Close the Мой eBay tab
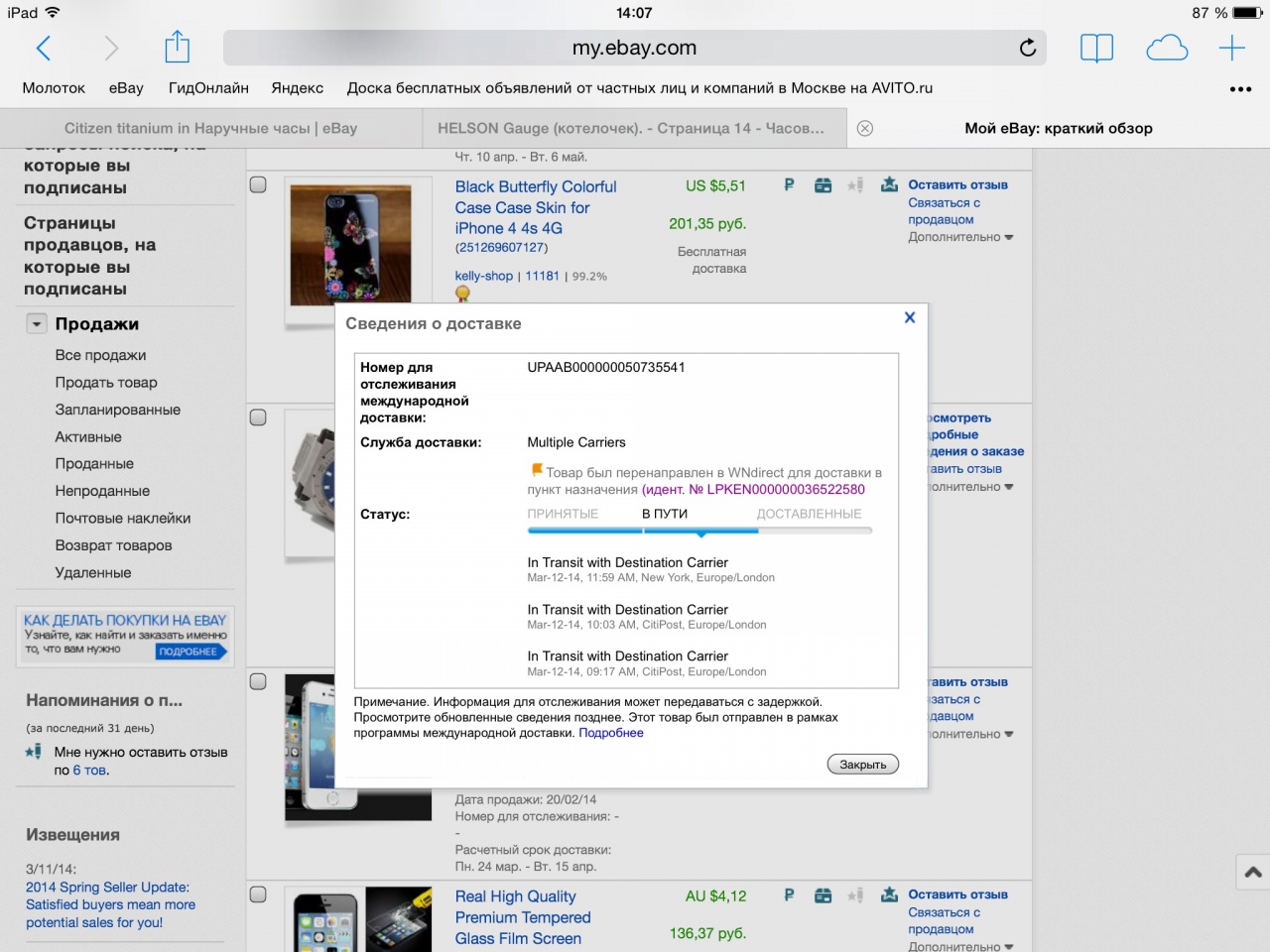The width and height of the screenshot is (1270, 952). 865,128
